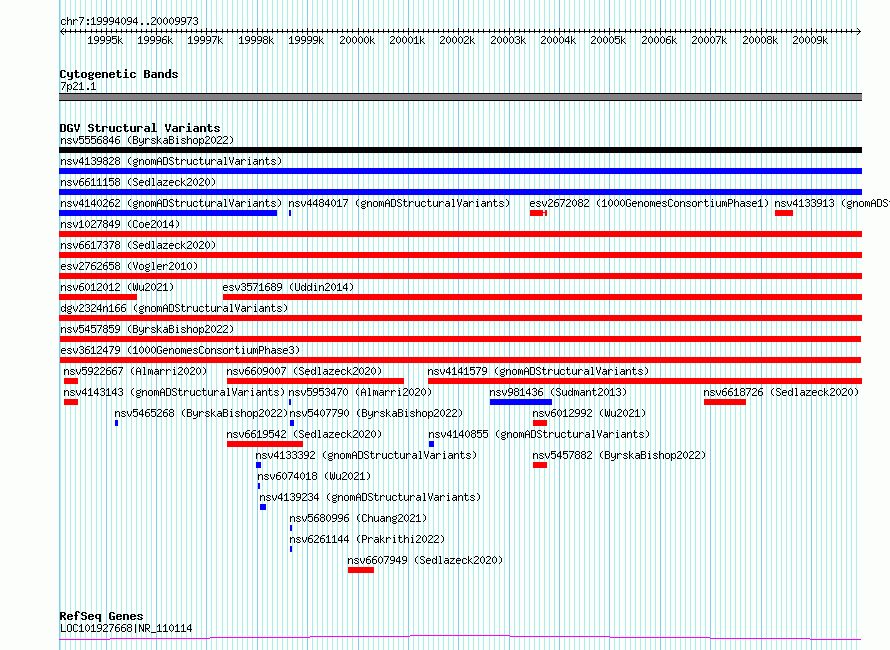
Task: Click the esv3612479 1000GenomesConsortiumPhase3 label
Action: [x=180, y=350]
